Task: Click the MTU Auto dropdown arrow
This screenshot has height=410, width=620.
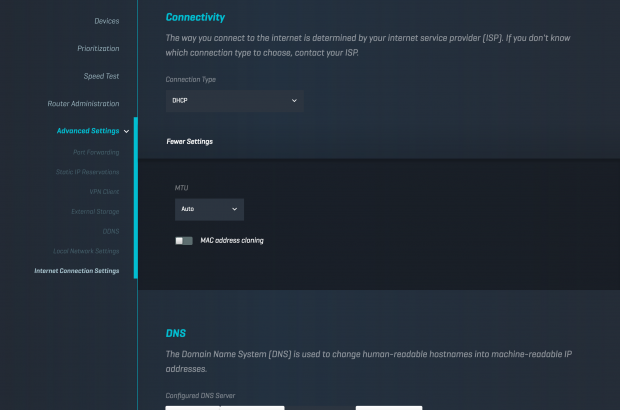Action: point(235,209)
